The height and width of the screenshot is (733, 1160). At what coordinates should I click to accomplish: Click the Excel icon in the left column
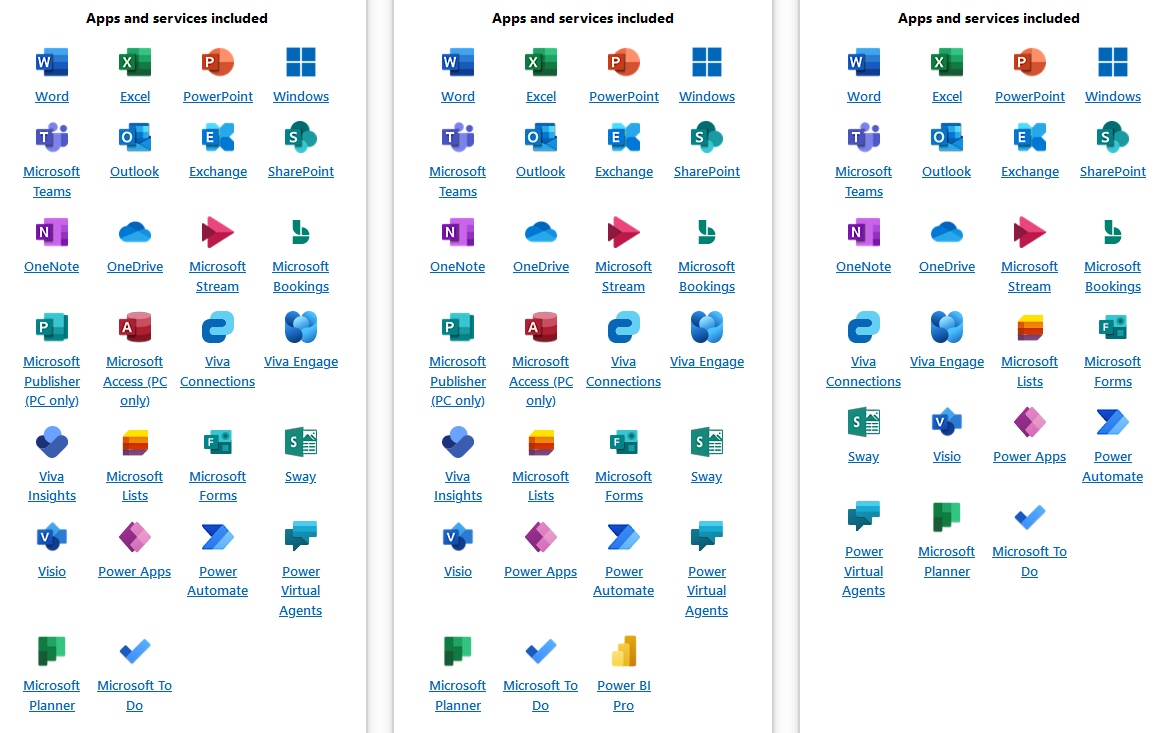135,62
